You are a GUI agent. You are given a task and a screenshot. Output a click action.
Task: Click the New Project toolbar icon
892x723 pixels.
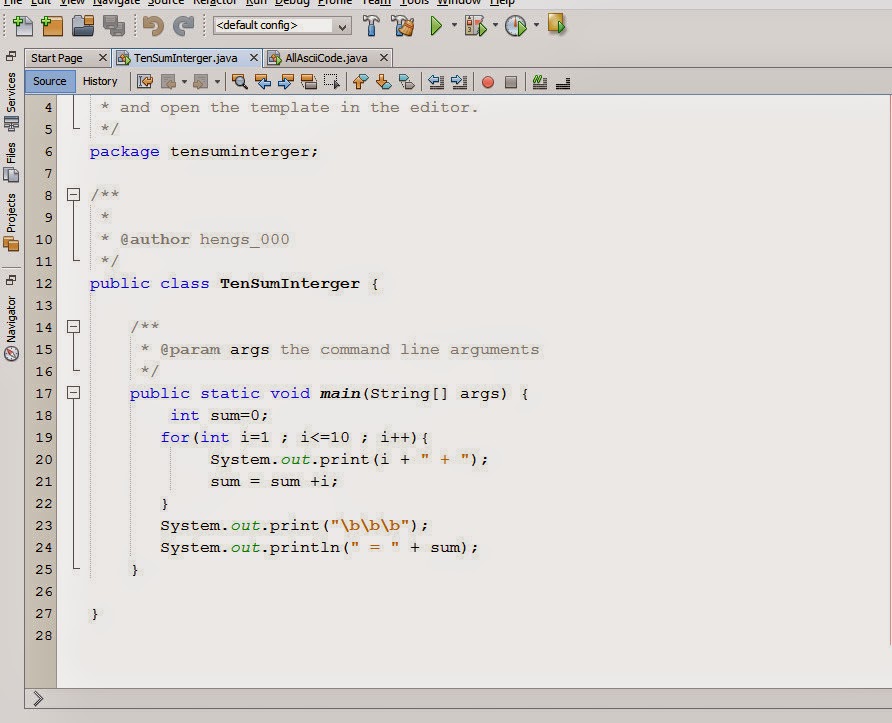[x=52, y=26]
